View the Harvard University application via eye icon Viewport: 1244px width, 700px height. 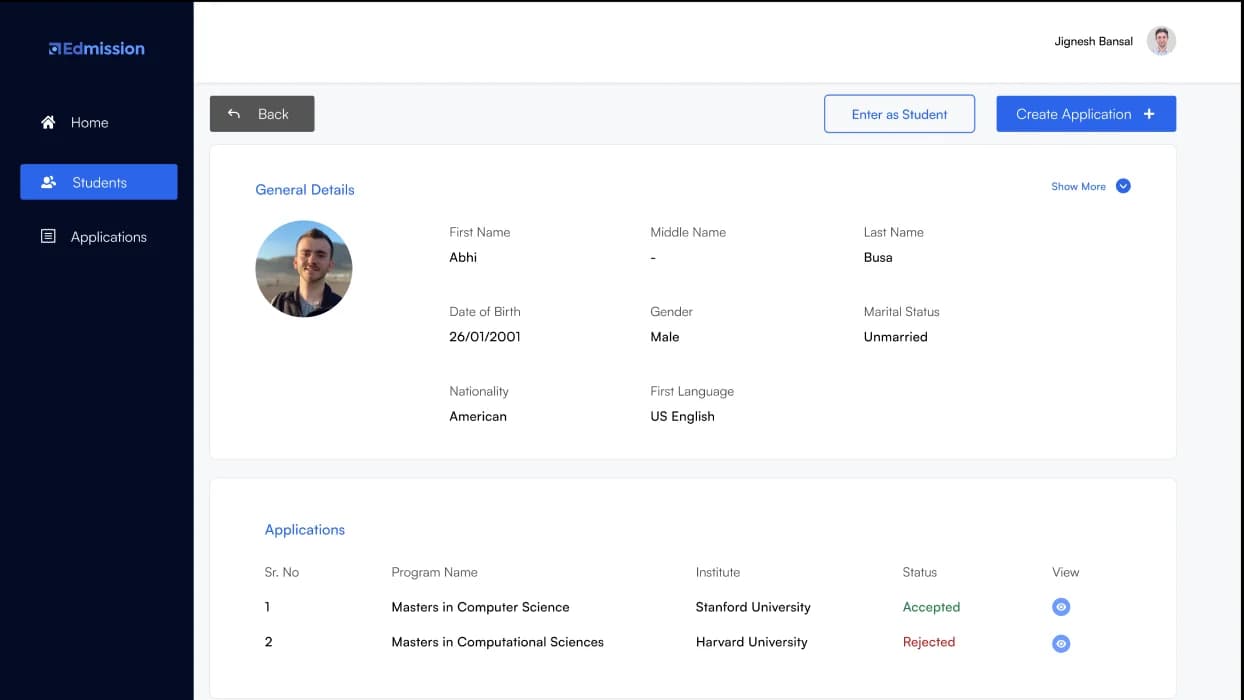(x=1061, y=643)
